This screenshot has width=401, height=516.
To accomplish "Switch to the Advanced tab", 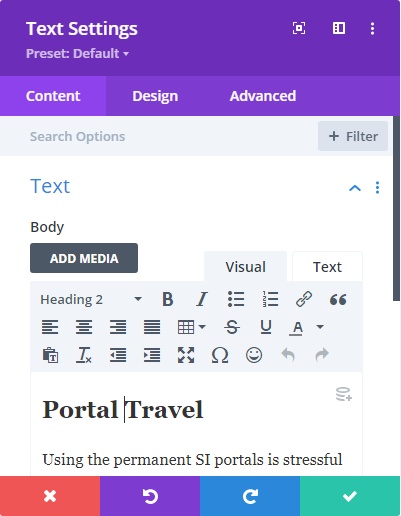I will point(263,96).
